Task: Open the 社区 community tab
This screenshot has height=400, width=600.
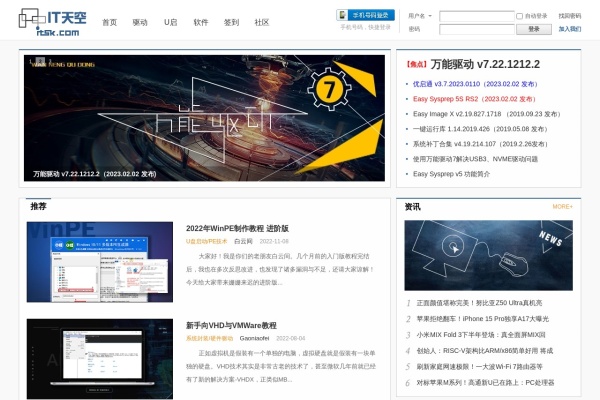Action: (262, 22)
